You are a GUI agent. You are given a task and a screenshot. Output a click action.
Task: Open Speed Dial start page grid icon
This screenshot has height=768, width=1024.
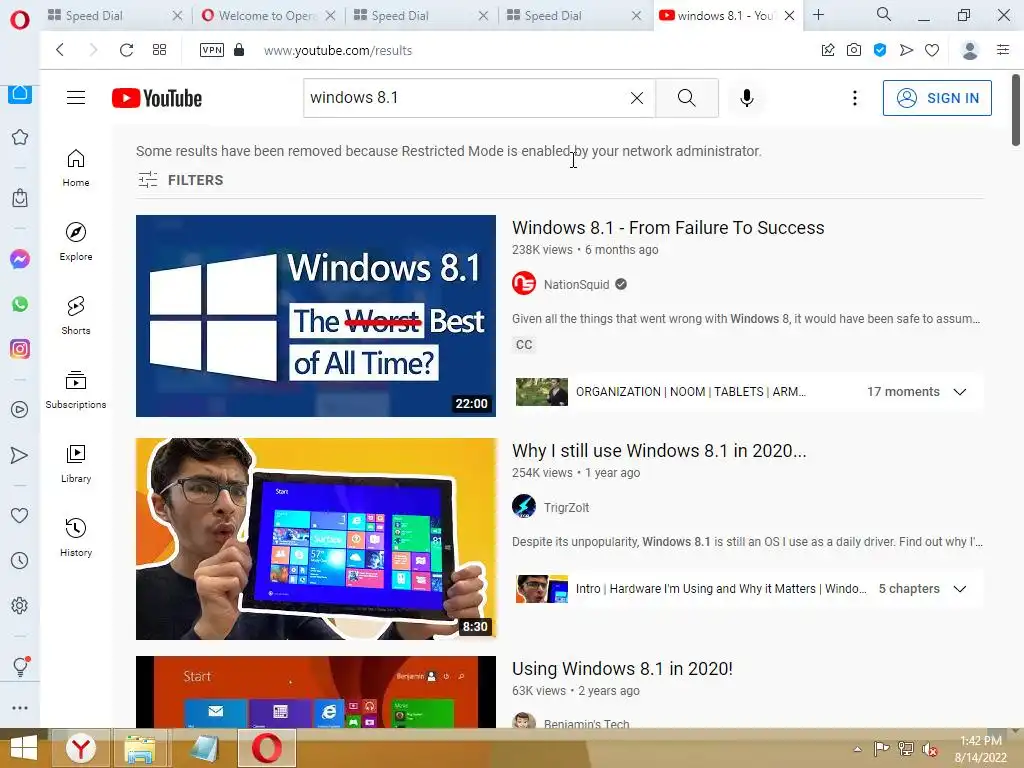(159, 50)
